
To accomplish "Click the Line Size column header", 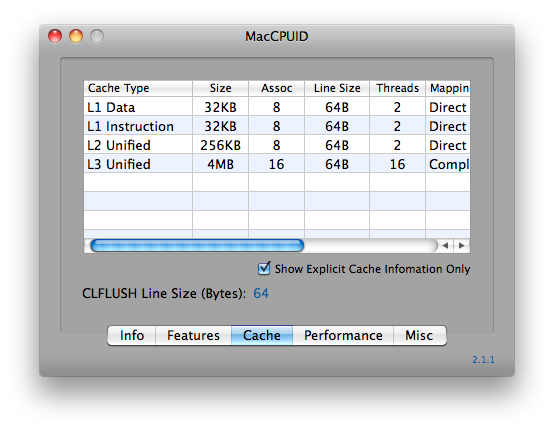I will point(337,88).
